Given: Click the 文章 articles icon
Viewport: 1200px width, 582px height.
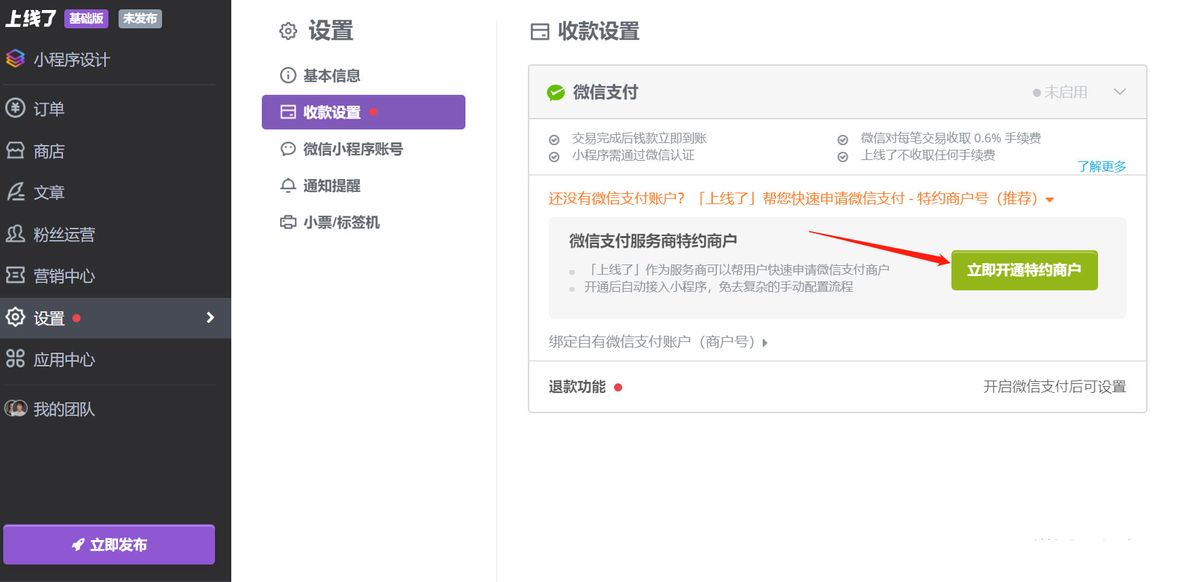Looking at the screenshot, I should pos(14,191).
